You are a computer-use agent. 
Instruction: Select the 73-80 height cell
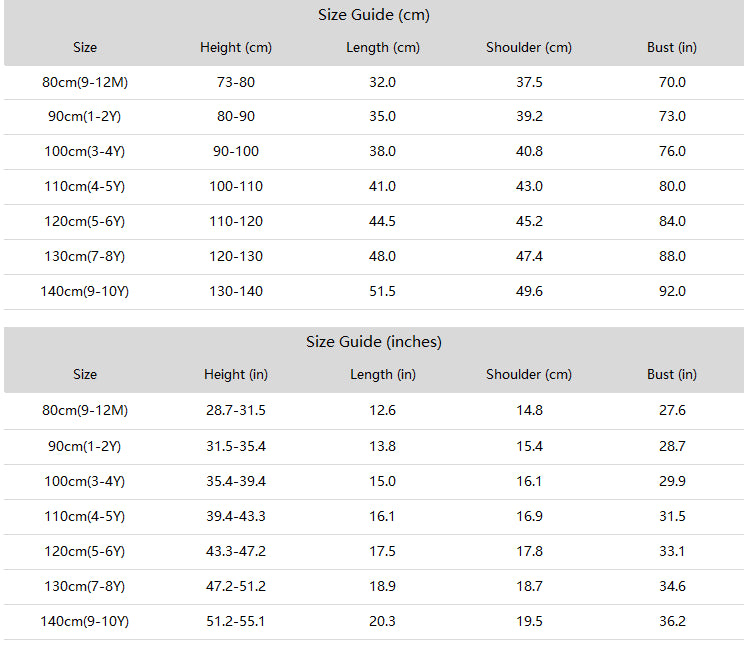pyautogui.click(x=236, y=82)
